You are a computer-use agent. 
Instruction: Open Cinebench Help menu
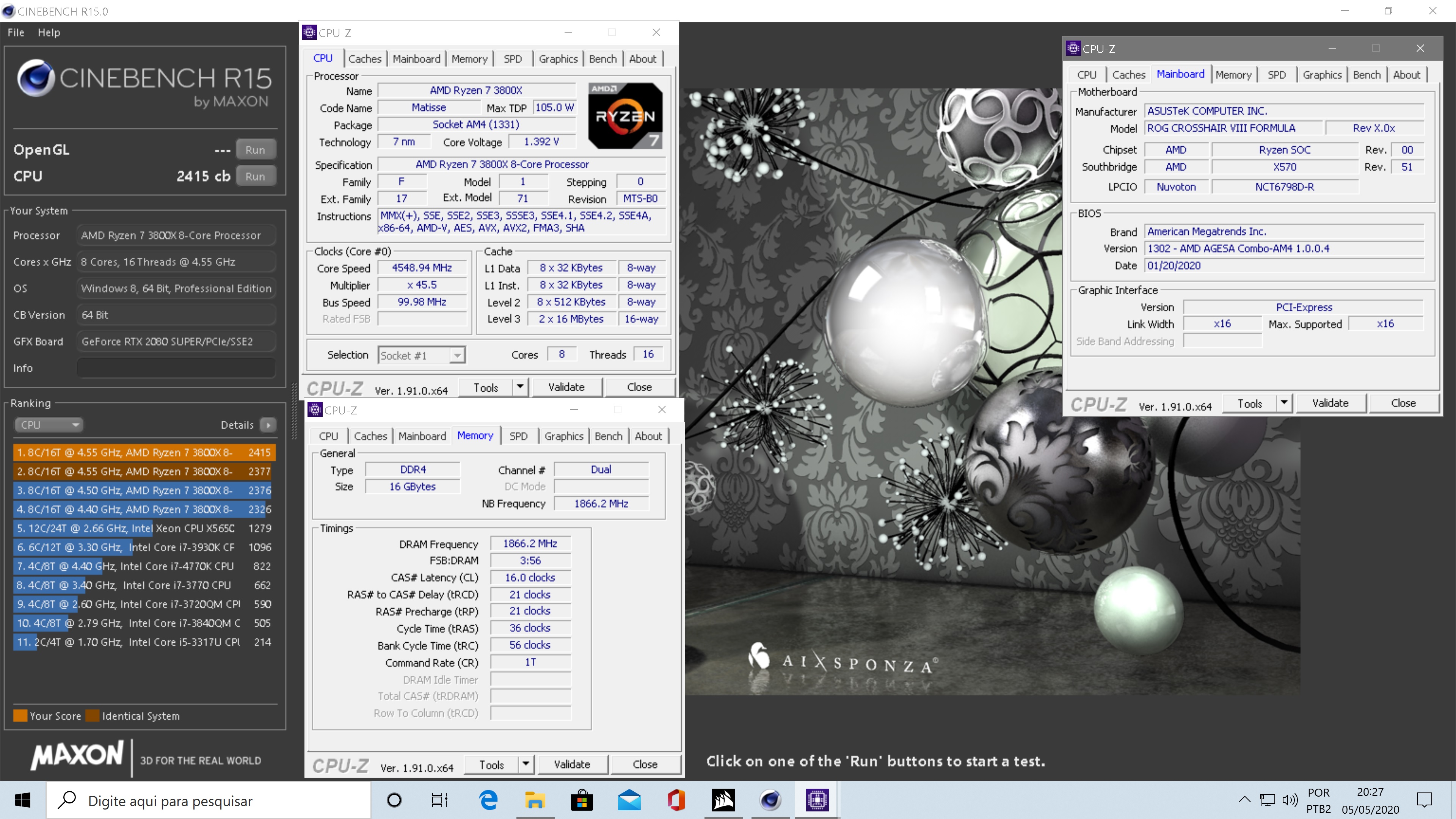coord(49,32)
